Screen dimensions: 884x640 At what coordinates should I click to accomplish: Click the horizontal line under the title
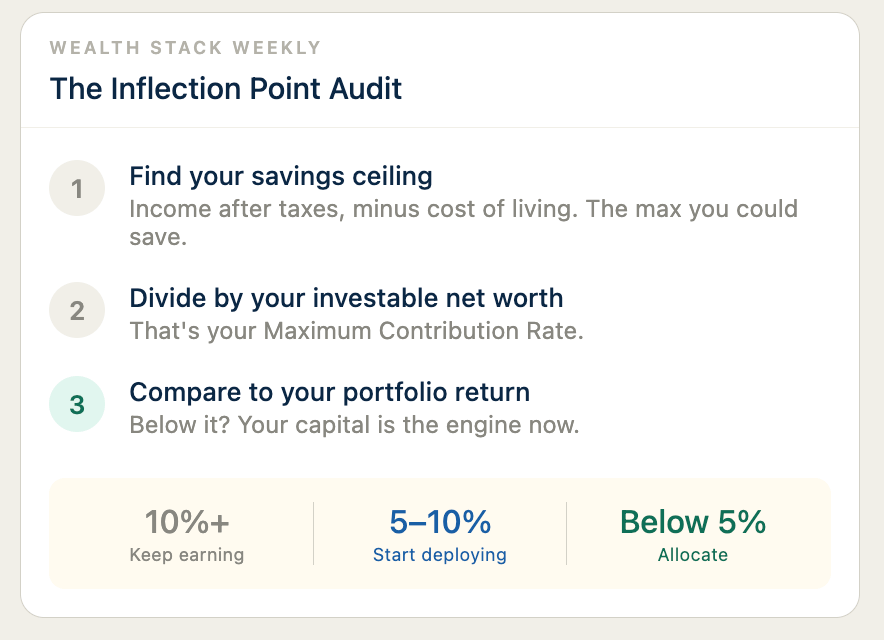coord(440,128)
